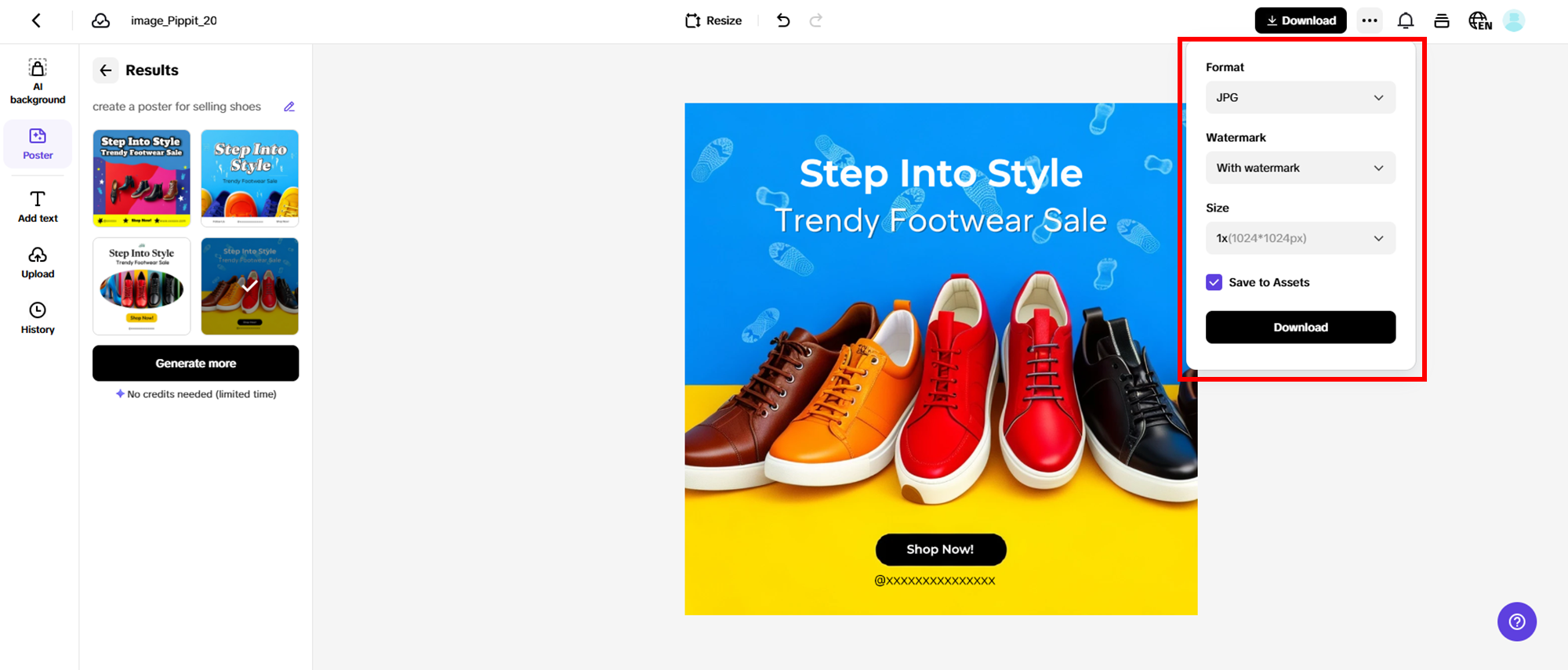Select the multicolored shoes poster thumbnail
This screenshot has width=1568, height=670.
[x=142, y=179]
